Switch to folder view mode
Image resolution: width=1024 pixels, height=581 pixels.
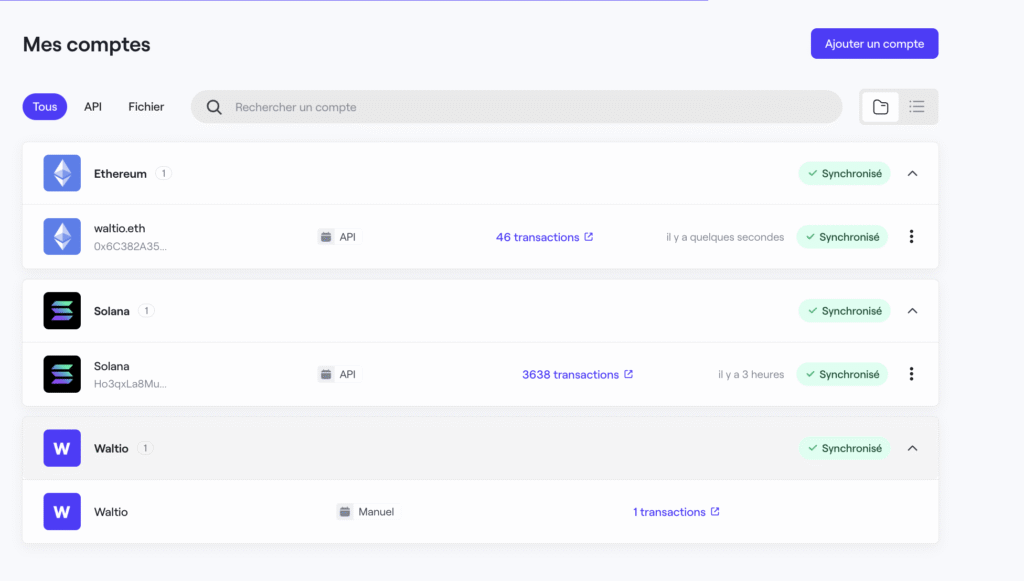[880, 106]
